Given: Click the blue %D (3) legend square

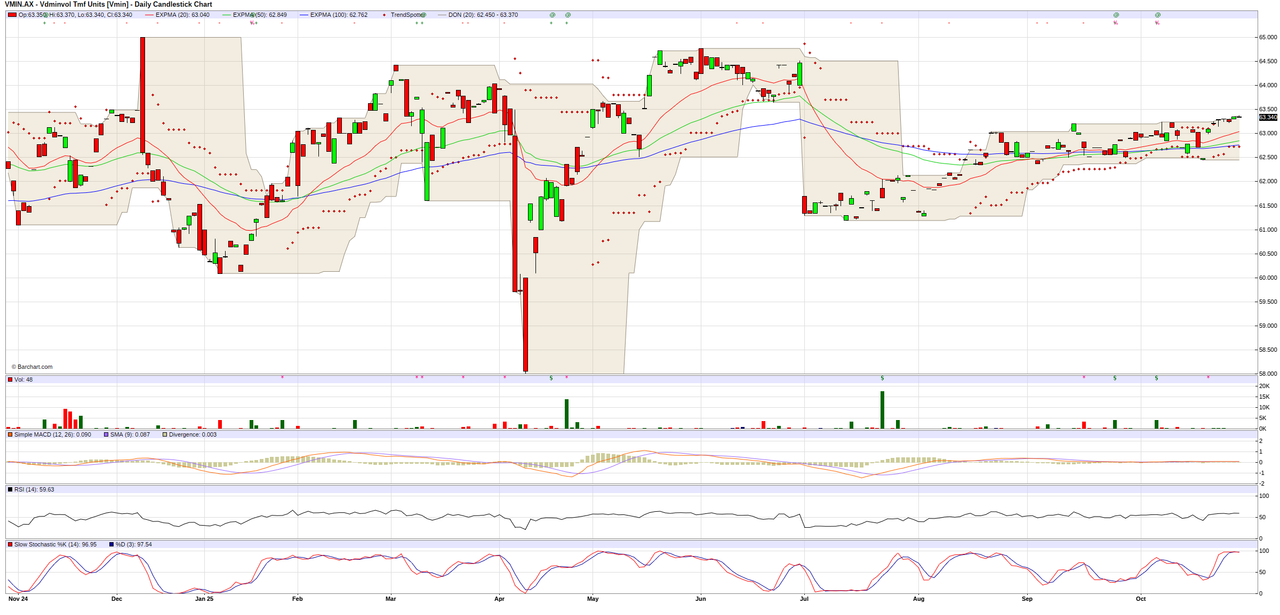Looking at the screenshot, I should coord(111,544).
